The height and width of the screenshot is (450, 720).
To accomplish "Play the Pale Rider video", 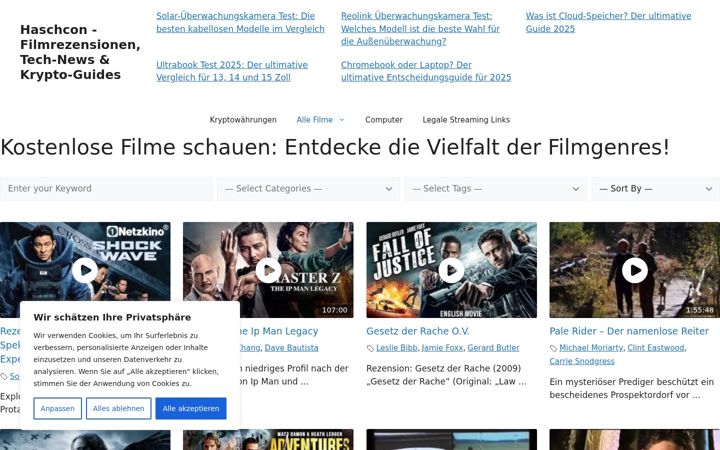I will coord(635,270).
